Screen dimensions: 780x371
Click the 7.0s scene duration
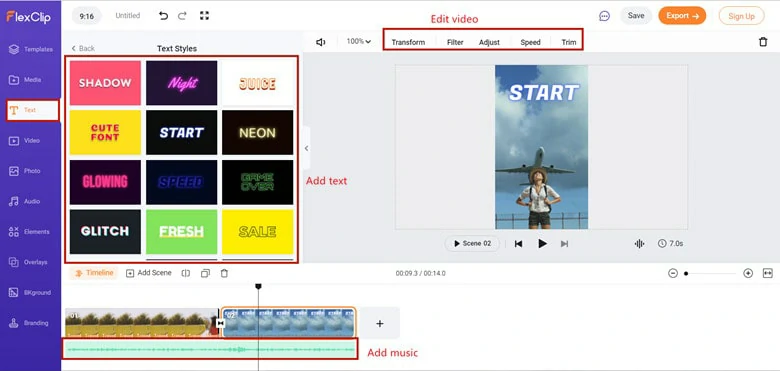(x=671, y=244)
